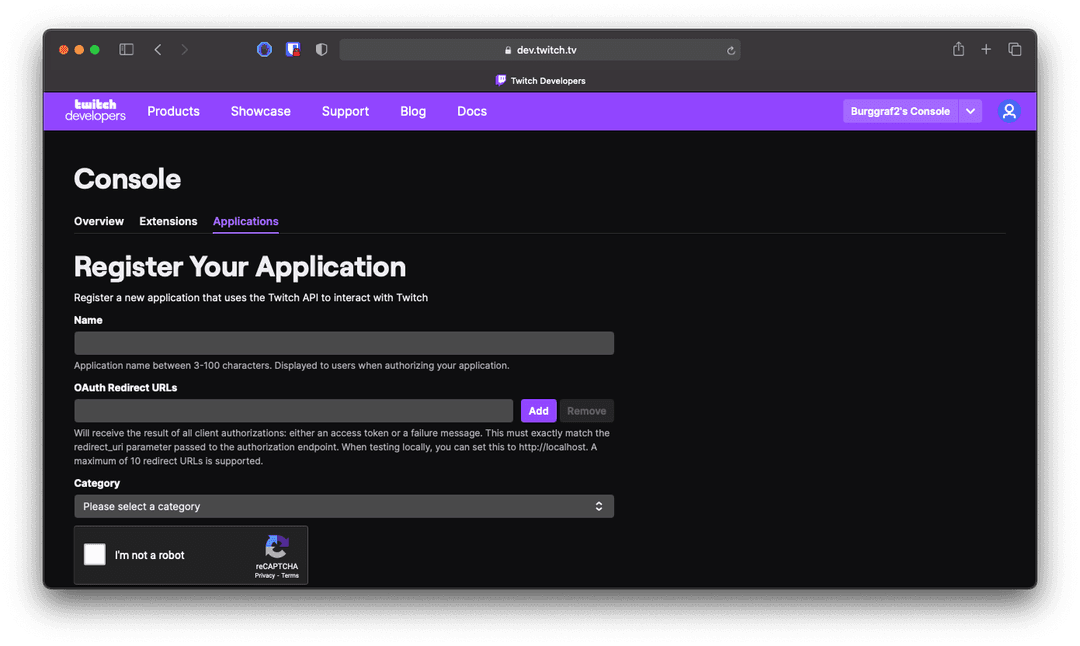Viewport: 1080px width, 646px height.
Task: Toggle the Safari sidebar icon
Action: 126,48
